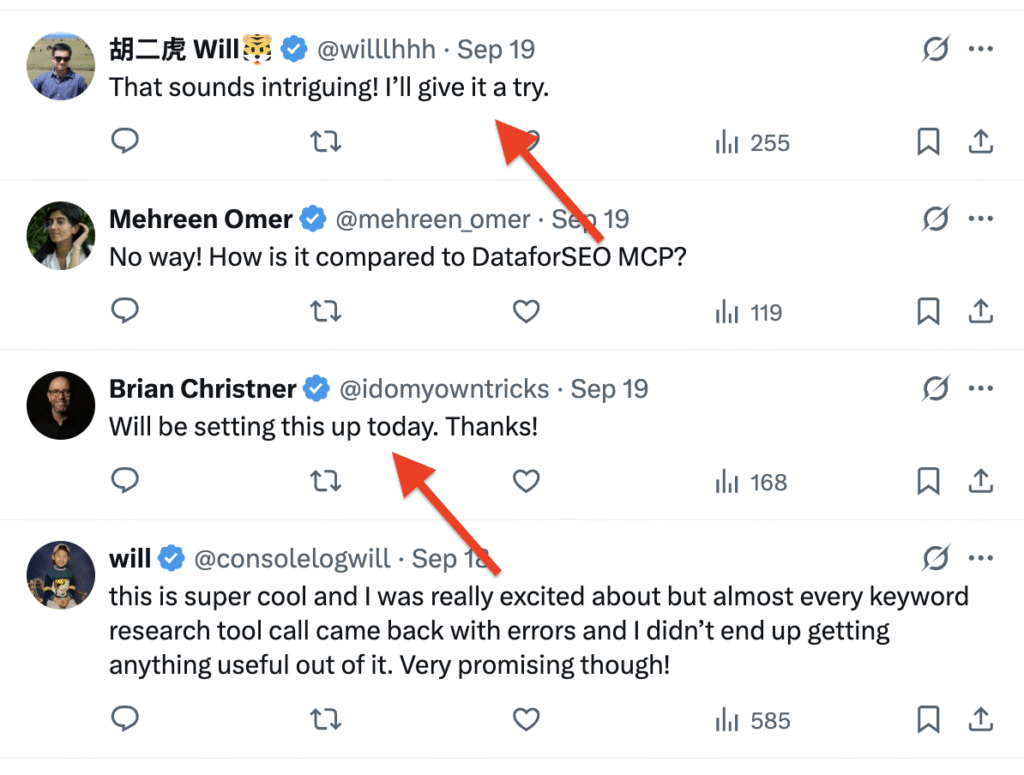Open Sep 19 timestamp on Brian's tweet
Viewport: 1024px width, 775px height.
(x=609, y=388)
